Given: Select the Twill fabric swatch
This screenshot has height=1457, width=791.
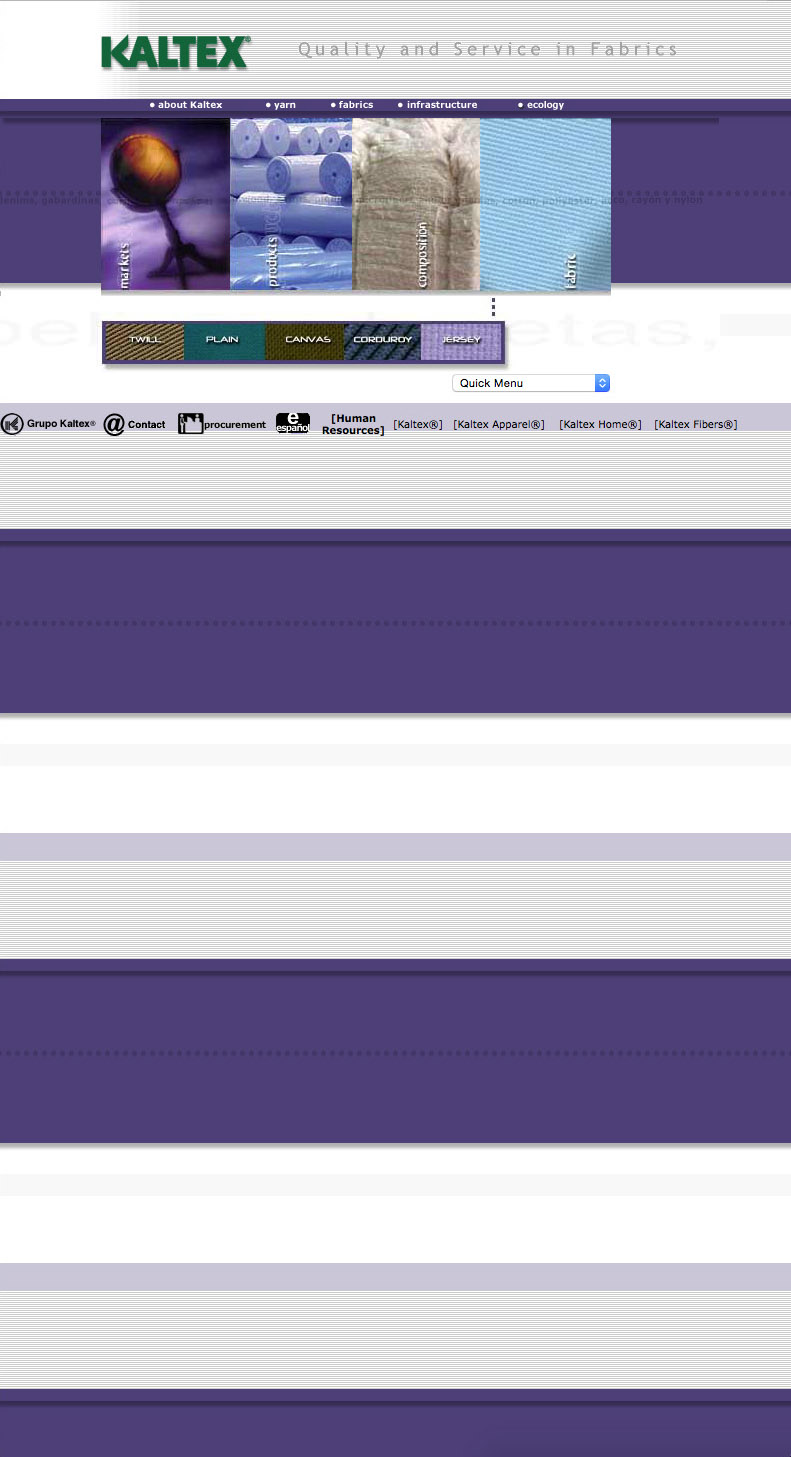Looking at the screenshot, I should tap(144, 341).
